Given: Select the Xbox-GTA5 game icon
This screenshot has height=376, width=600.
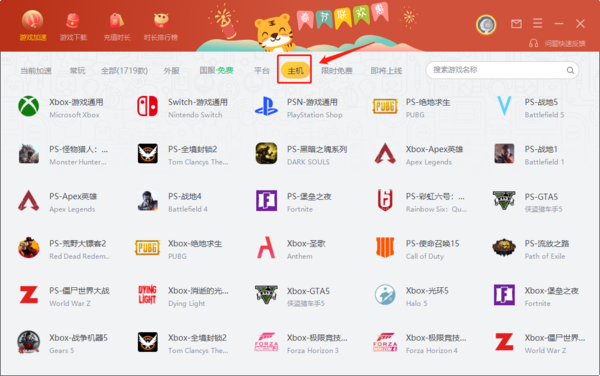Looking at the screenshot, I should point(266,294).
